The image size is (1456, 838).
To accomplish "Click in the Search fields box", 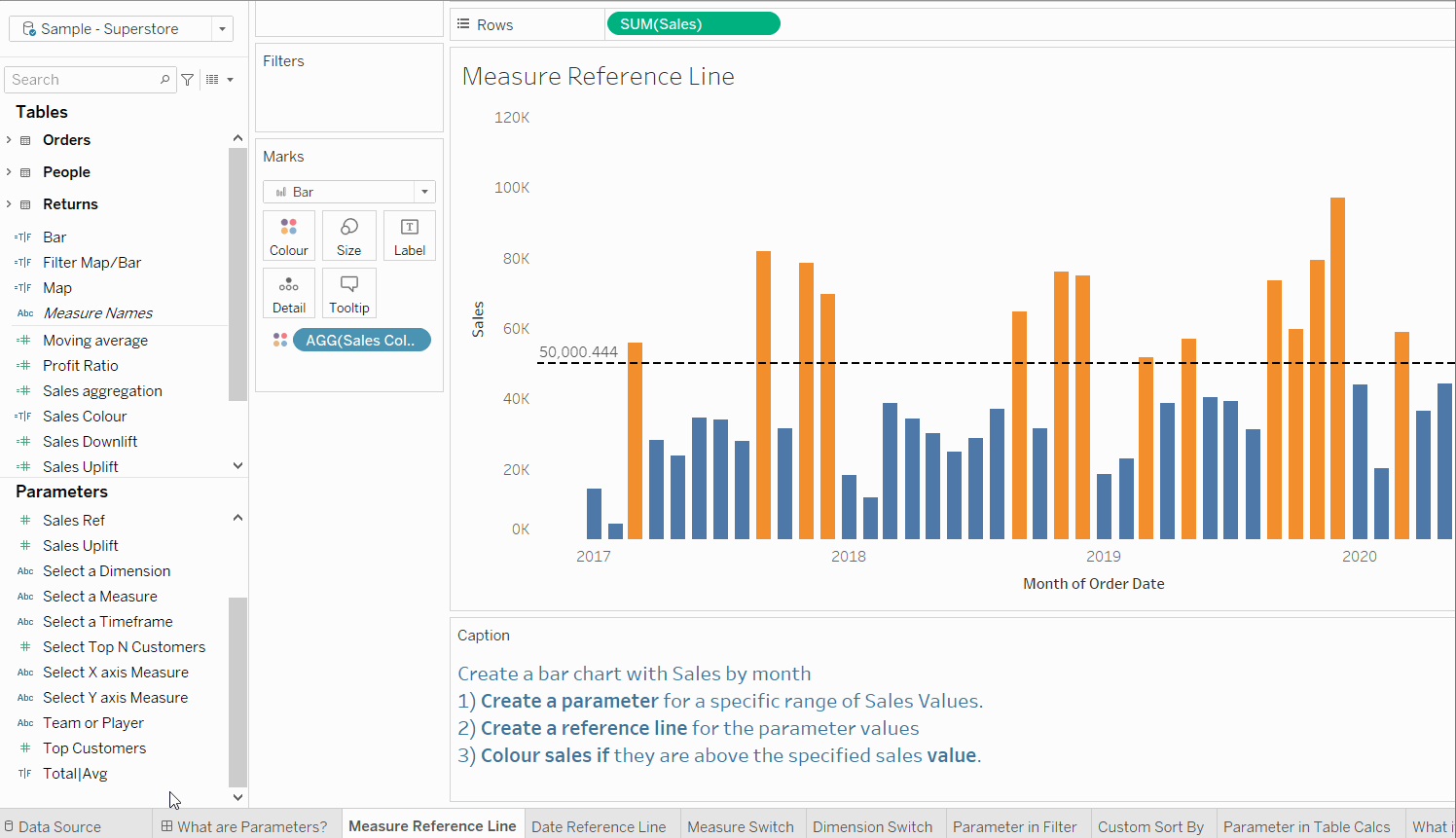I will [83, 80].
